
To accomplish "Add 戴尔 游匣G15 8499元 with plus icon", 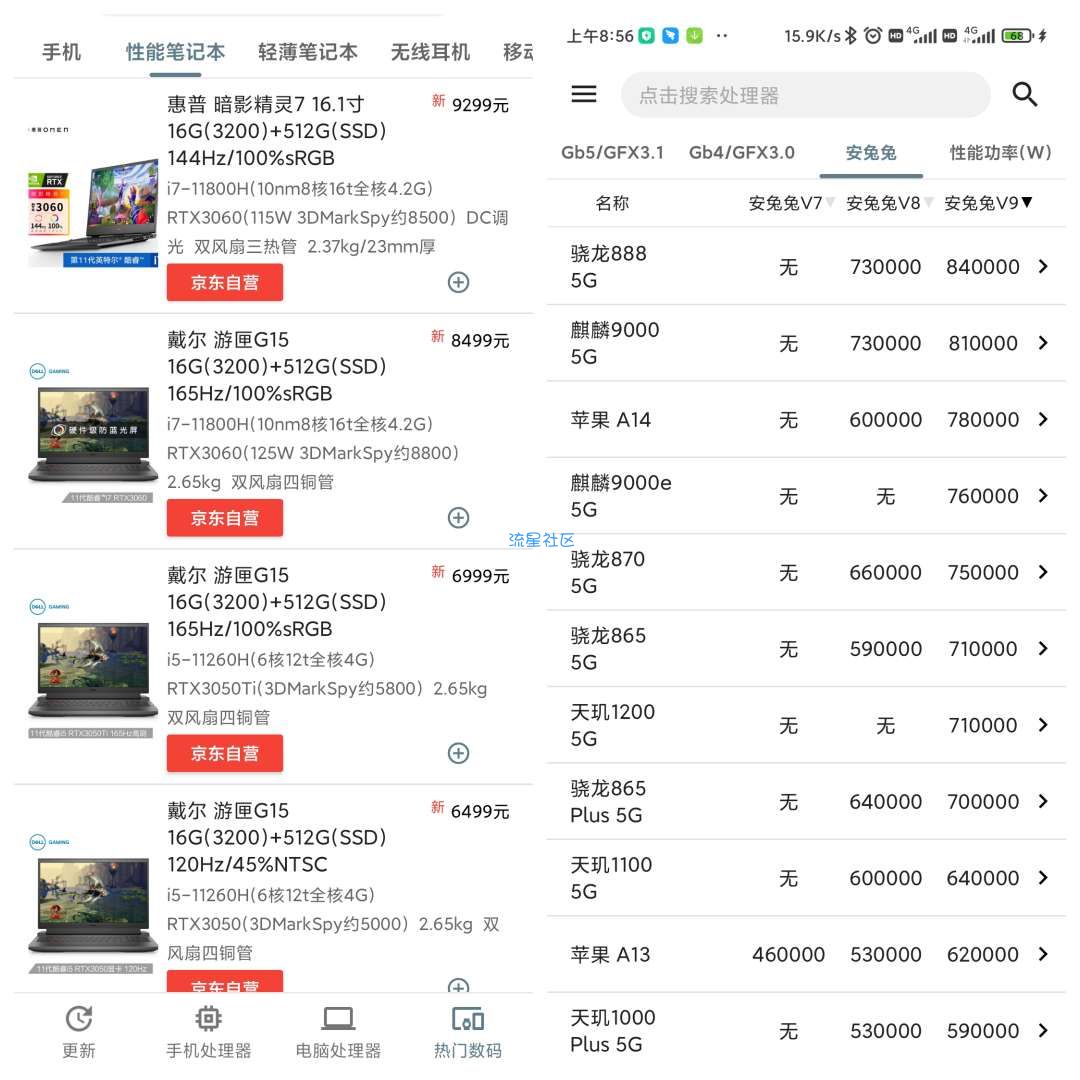I will [x=458, y=517].
